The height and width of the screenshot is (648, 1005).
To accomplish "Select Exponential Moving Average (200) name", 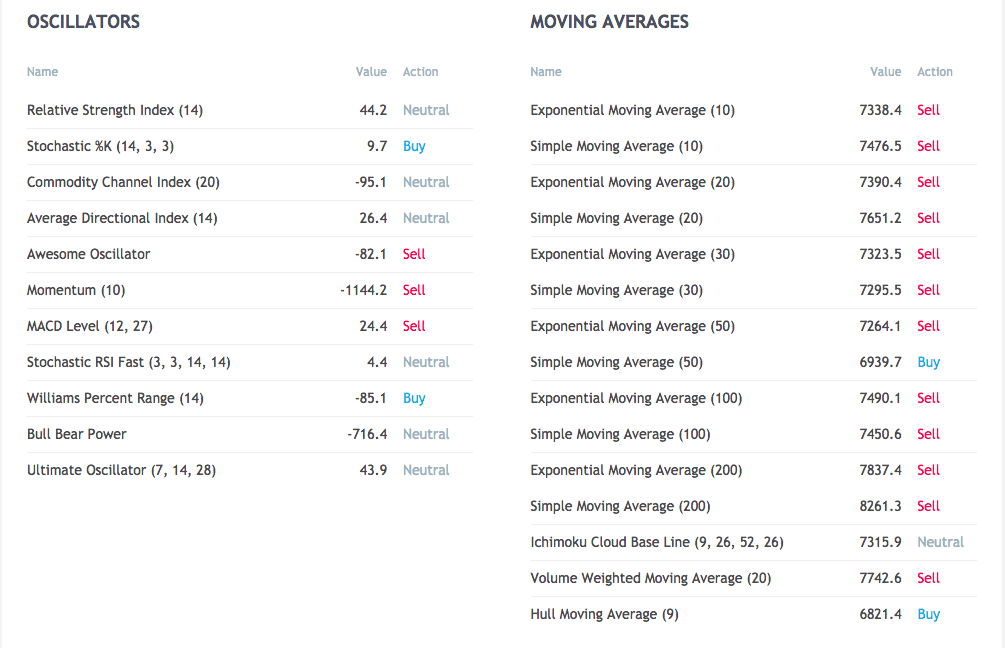I will (636, 470).
